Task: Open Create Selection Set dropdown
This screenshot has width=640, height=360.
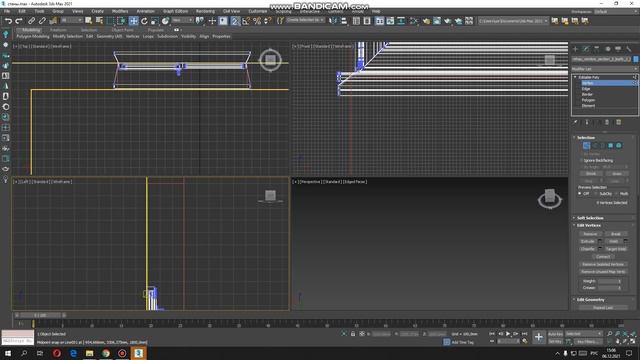Action: [305, 20]
